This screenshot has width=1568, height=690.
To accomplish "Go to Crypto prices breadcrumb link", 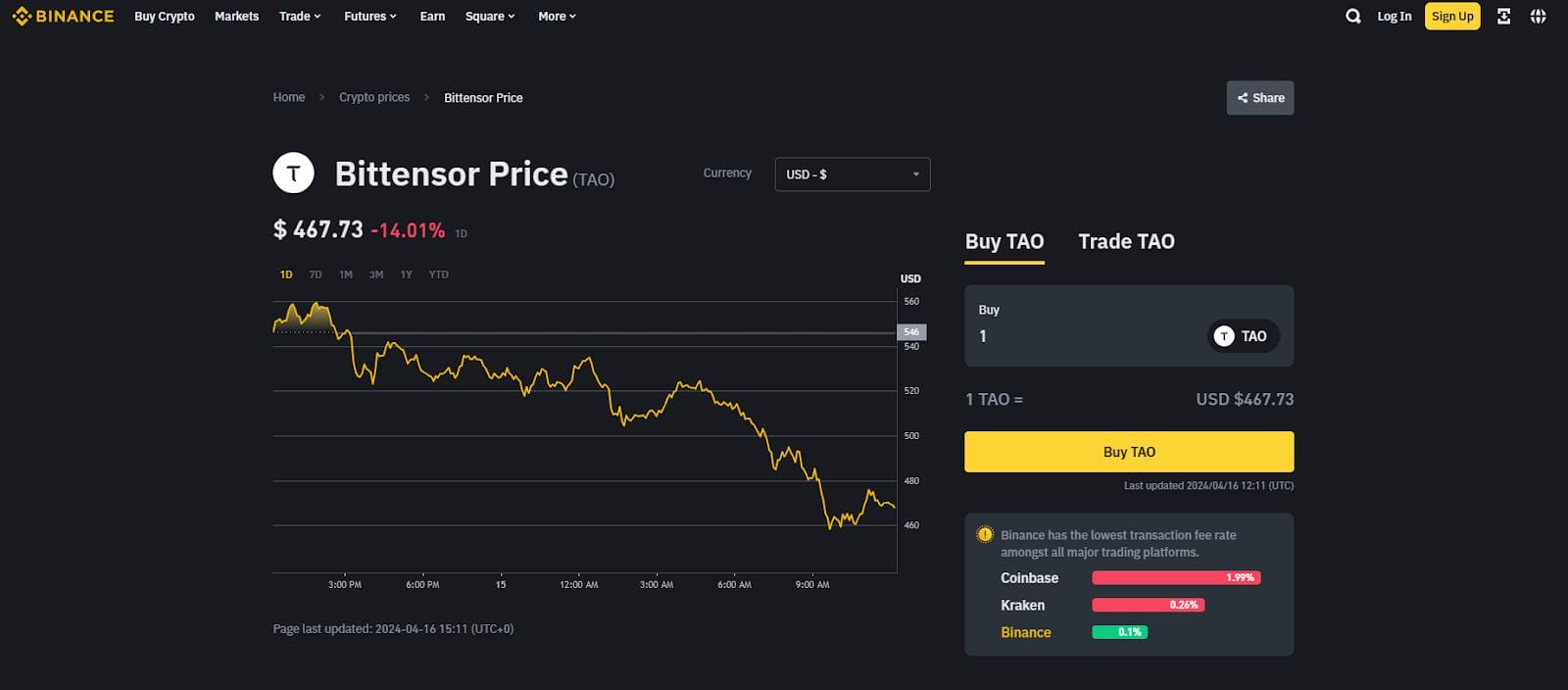I will pos(374,98).
